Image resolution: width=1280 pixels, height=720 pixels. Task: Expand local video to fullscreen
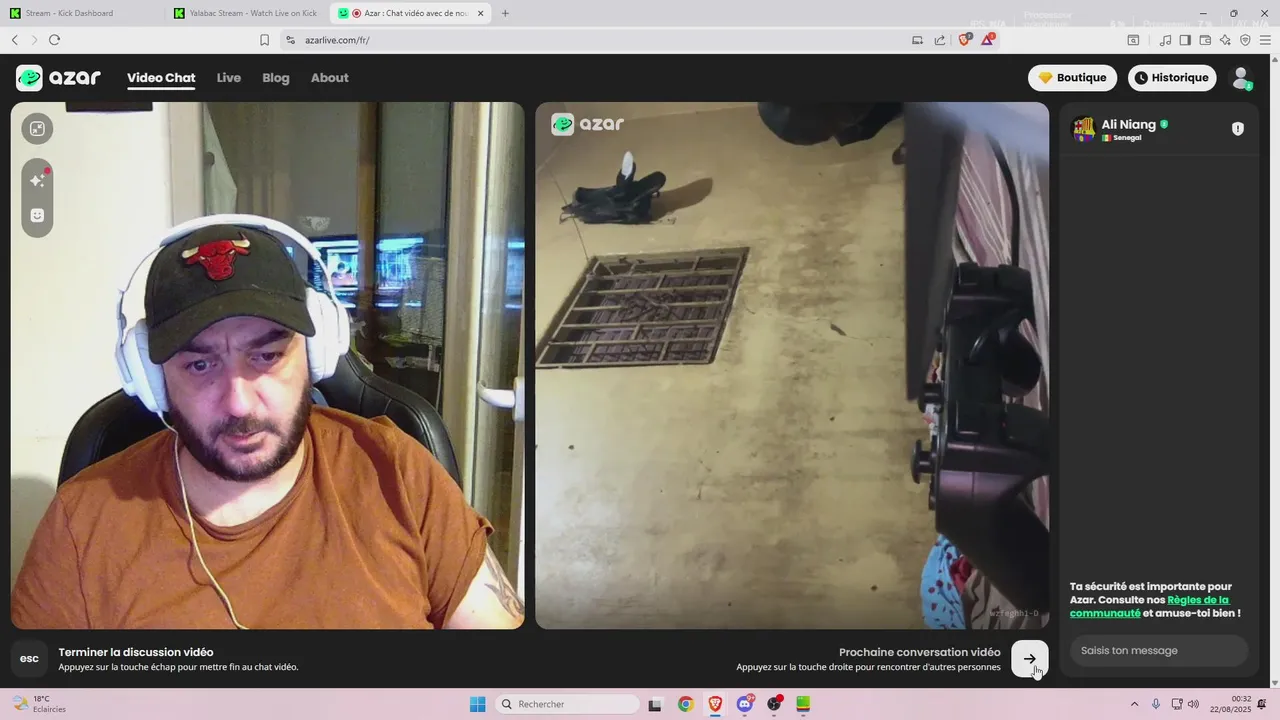pyautogui.click(x=37, y=128)
